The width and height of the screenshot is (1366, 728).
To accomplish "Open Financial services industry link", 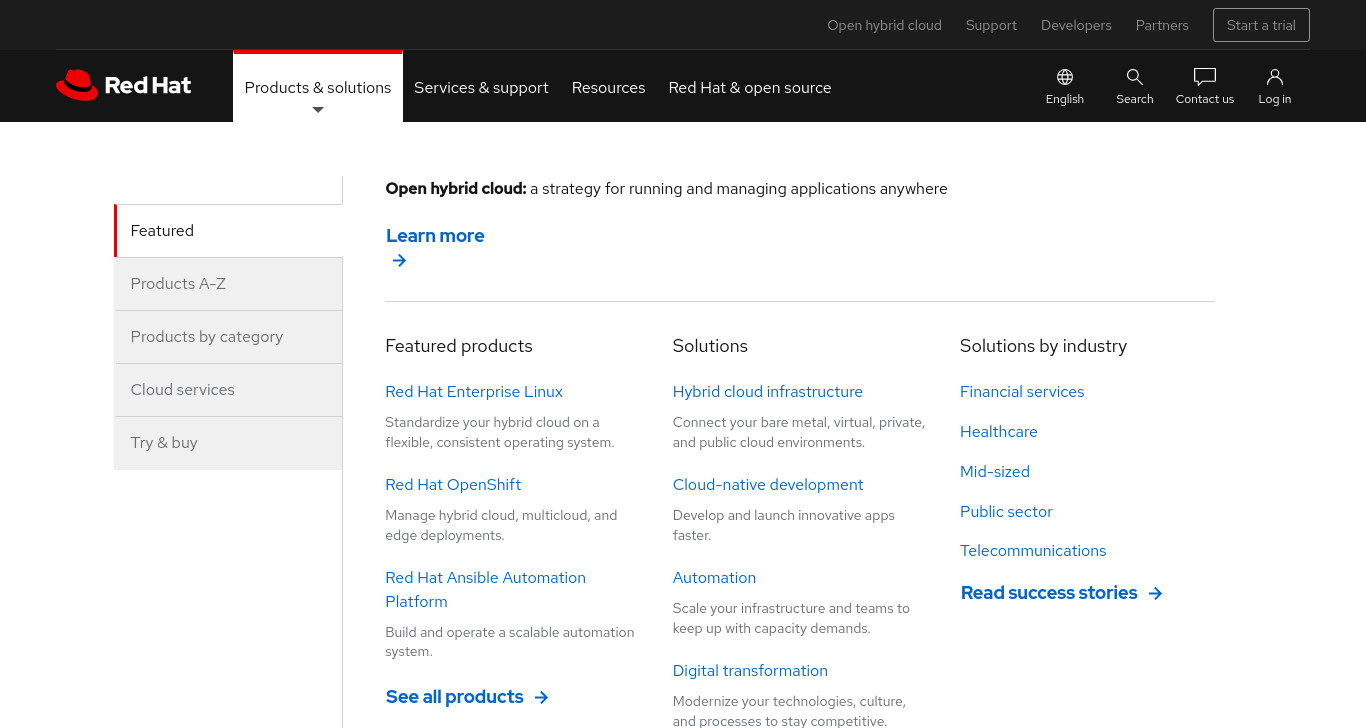I will pyautogui.click(x=1022, y=392).
